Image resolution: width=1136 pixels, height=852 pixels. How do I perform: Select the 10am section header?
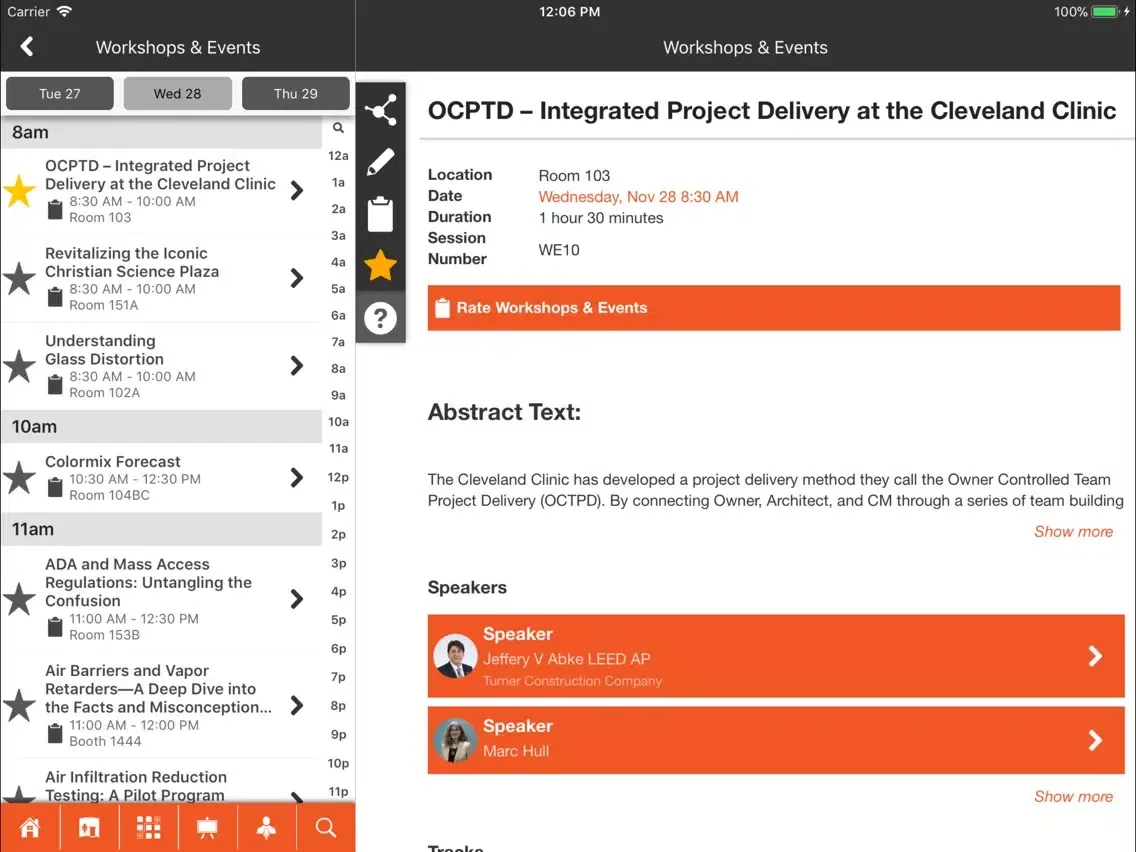pos(162,427)
